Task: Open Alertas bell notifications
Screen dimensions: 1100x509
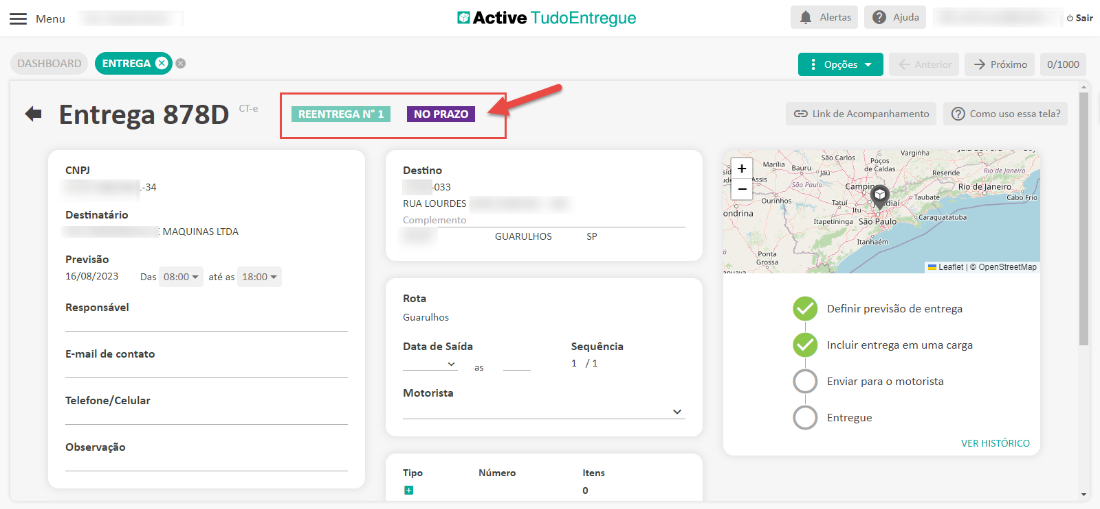Action: 825,18
